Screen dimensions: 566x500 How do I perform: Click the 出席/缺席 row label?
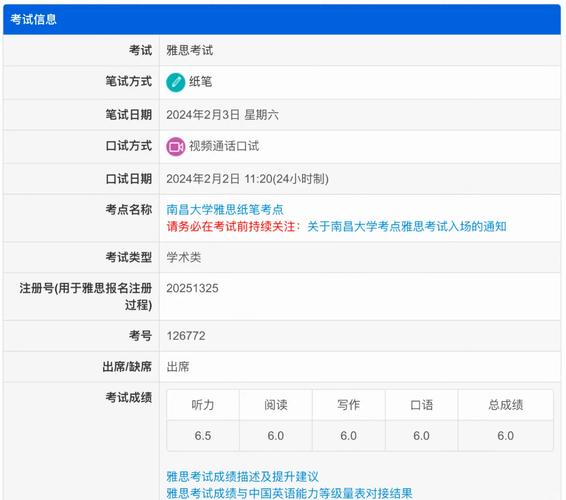click(127, 367)
